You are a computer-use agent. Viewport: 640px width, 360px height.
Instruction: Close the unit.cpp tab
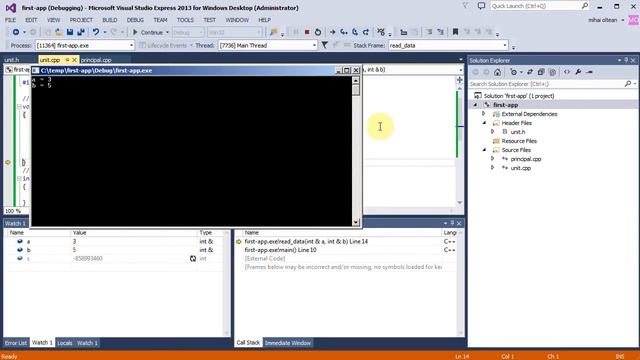[74, 60]
